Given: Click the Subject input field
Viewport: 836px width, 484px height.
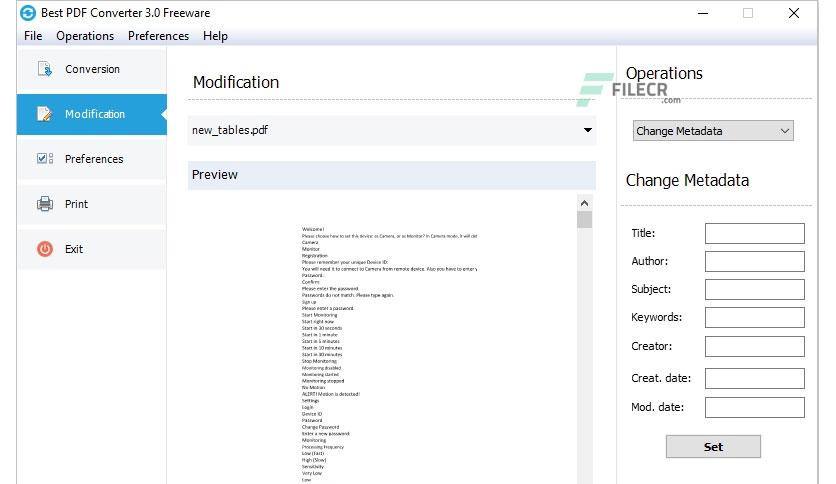Looking at the screenshot, I should 754,289.
